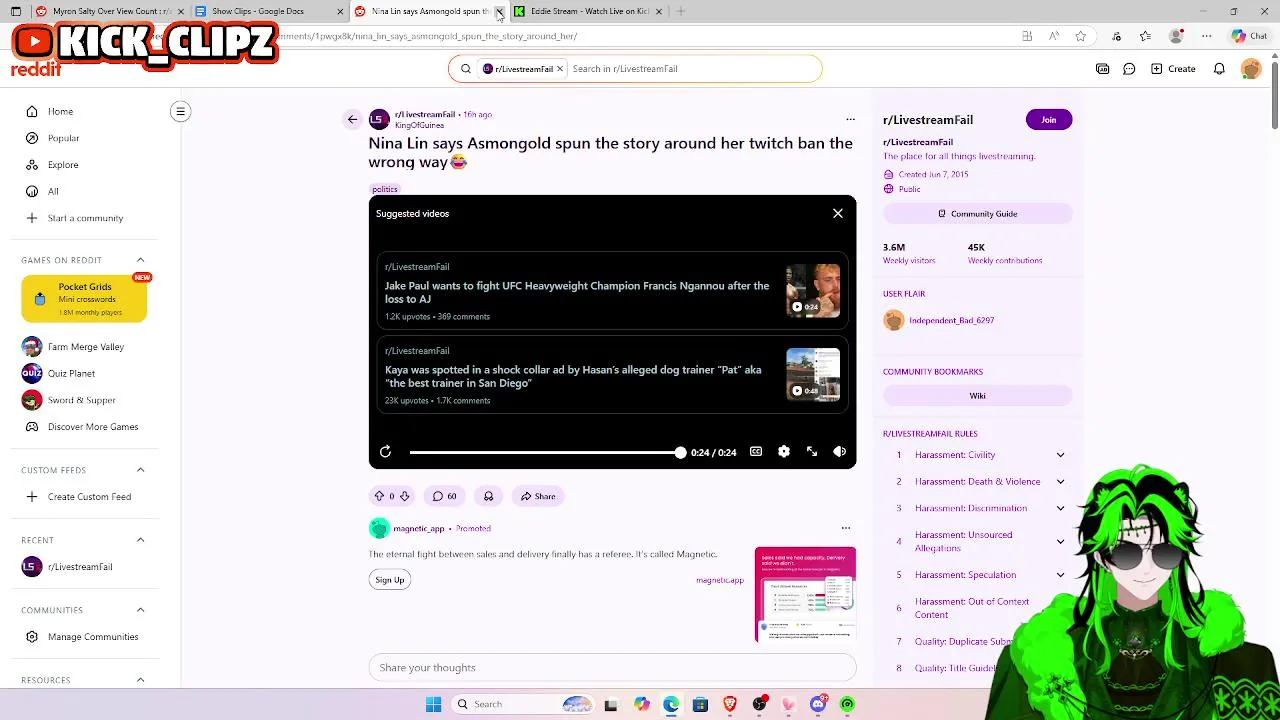
Task: Expand rule 4 Harassment: Unsourced Allegations
Action: click(1060, 541)
